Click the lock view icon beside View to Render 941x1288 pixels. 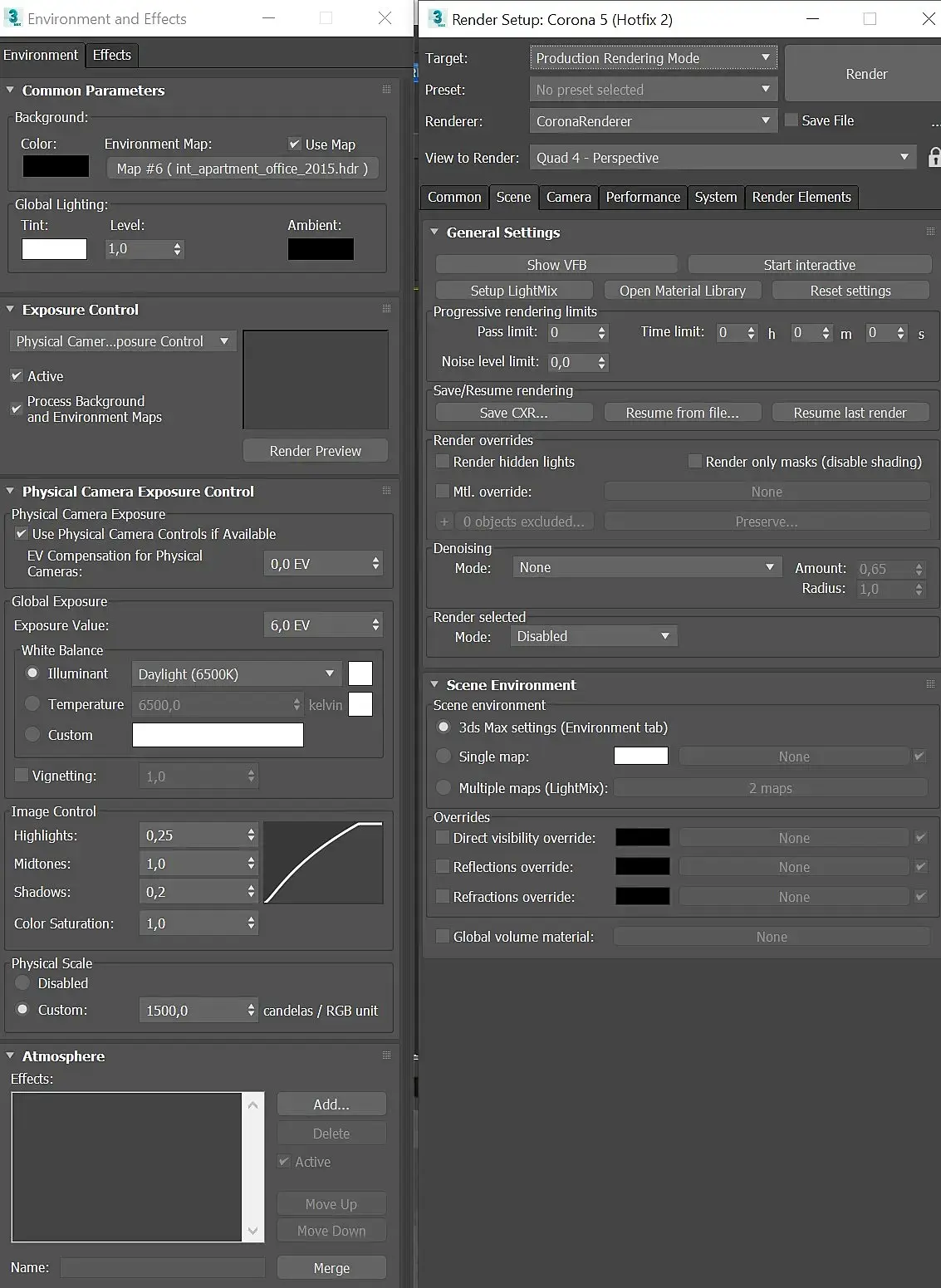934,157
